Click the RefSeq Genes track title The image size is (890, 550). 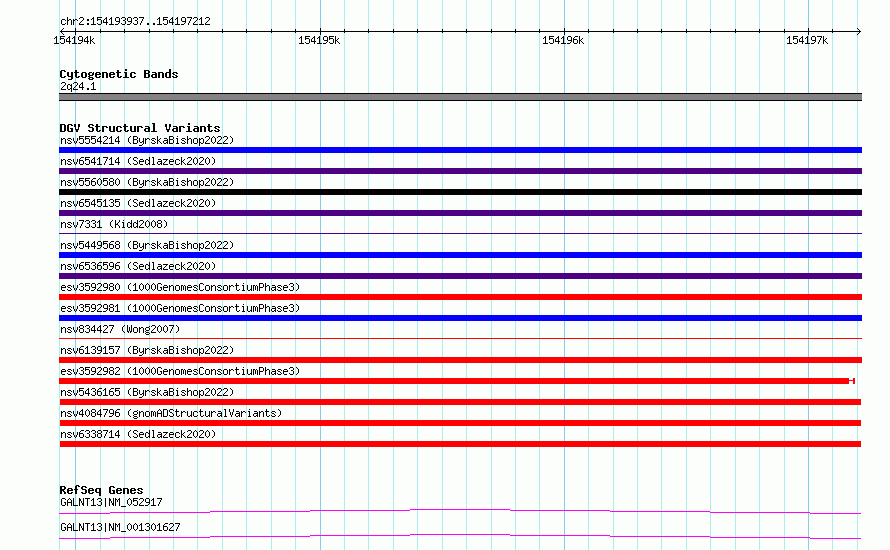click(x=101, y=490)
